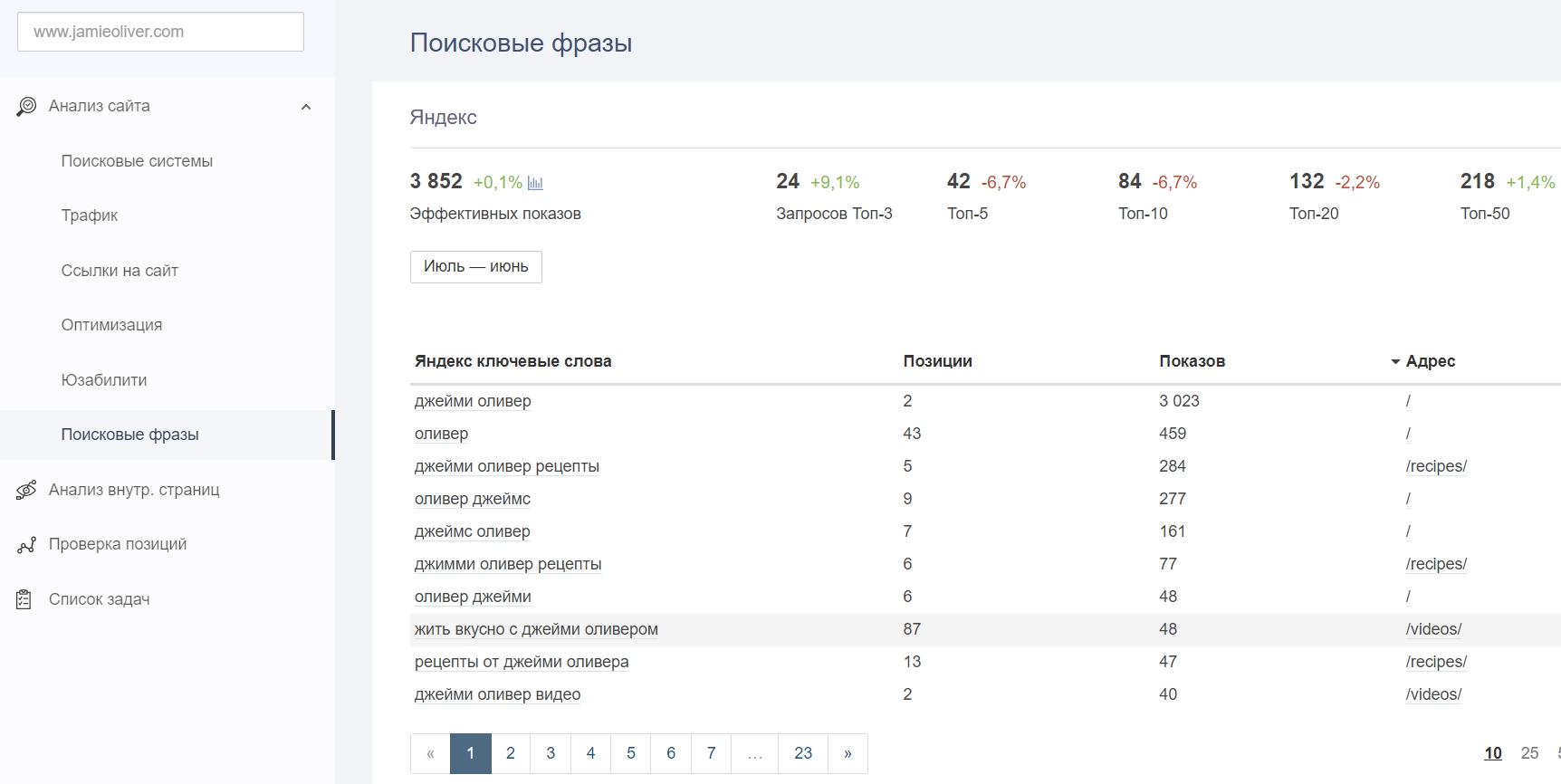Viewport: 1561px width, 784px height.
Task: Open keyword джеймс оливер
Action: (473, 531)
